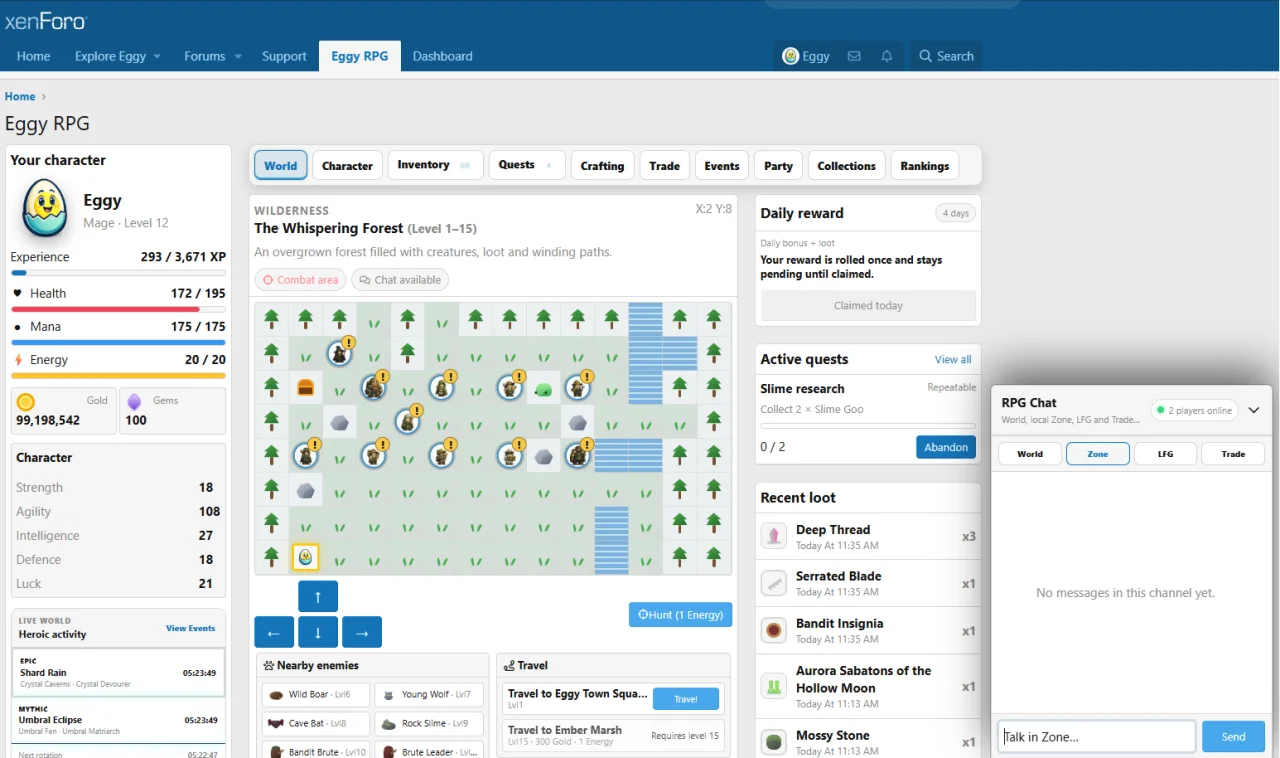The width and height of the screenshot is (1280, 758).
Task: Open Dashboard in the navigation bar
Action: tap(443, 56)
